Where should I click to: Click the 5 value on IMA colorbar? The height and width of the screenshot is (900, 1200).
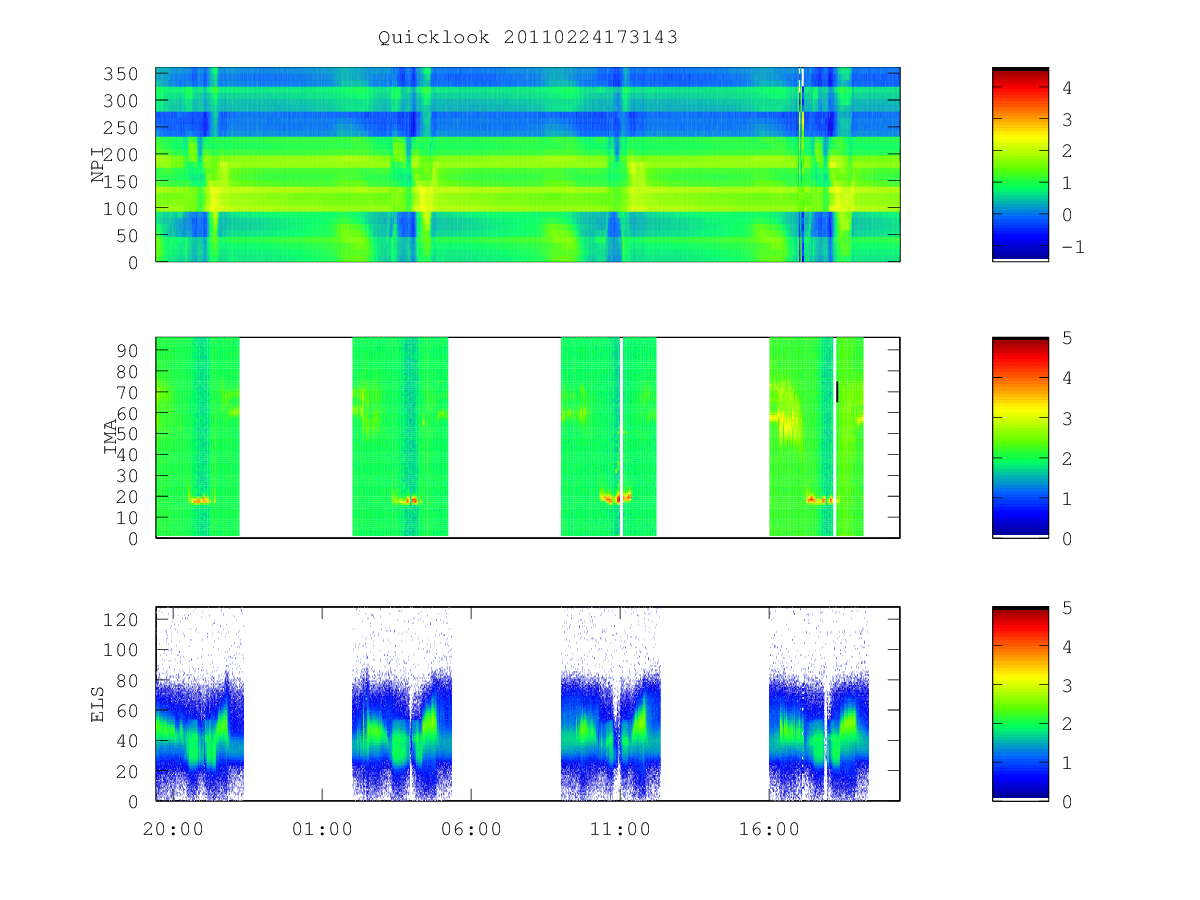tap(1067, 338)
